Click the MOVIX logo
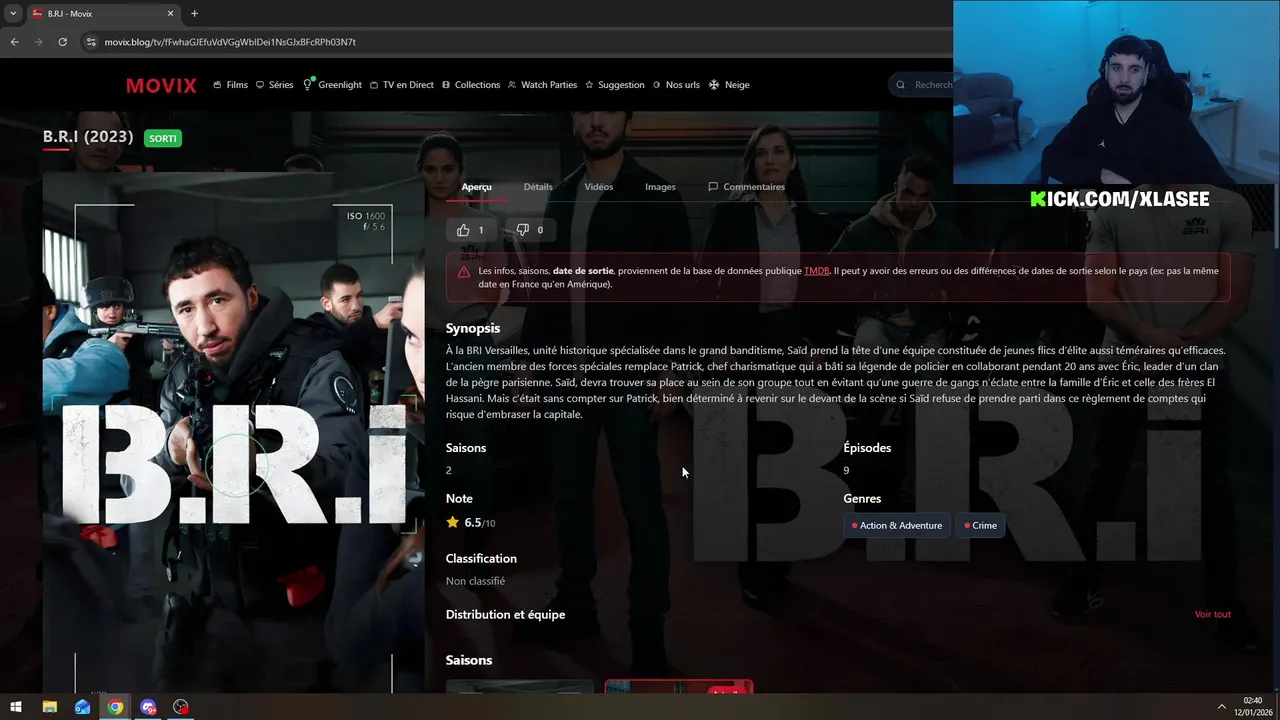Screen dimensions: 1280x720 point(161,85)
